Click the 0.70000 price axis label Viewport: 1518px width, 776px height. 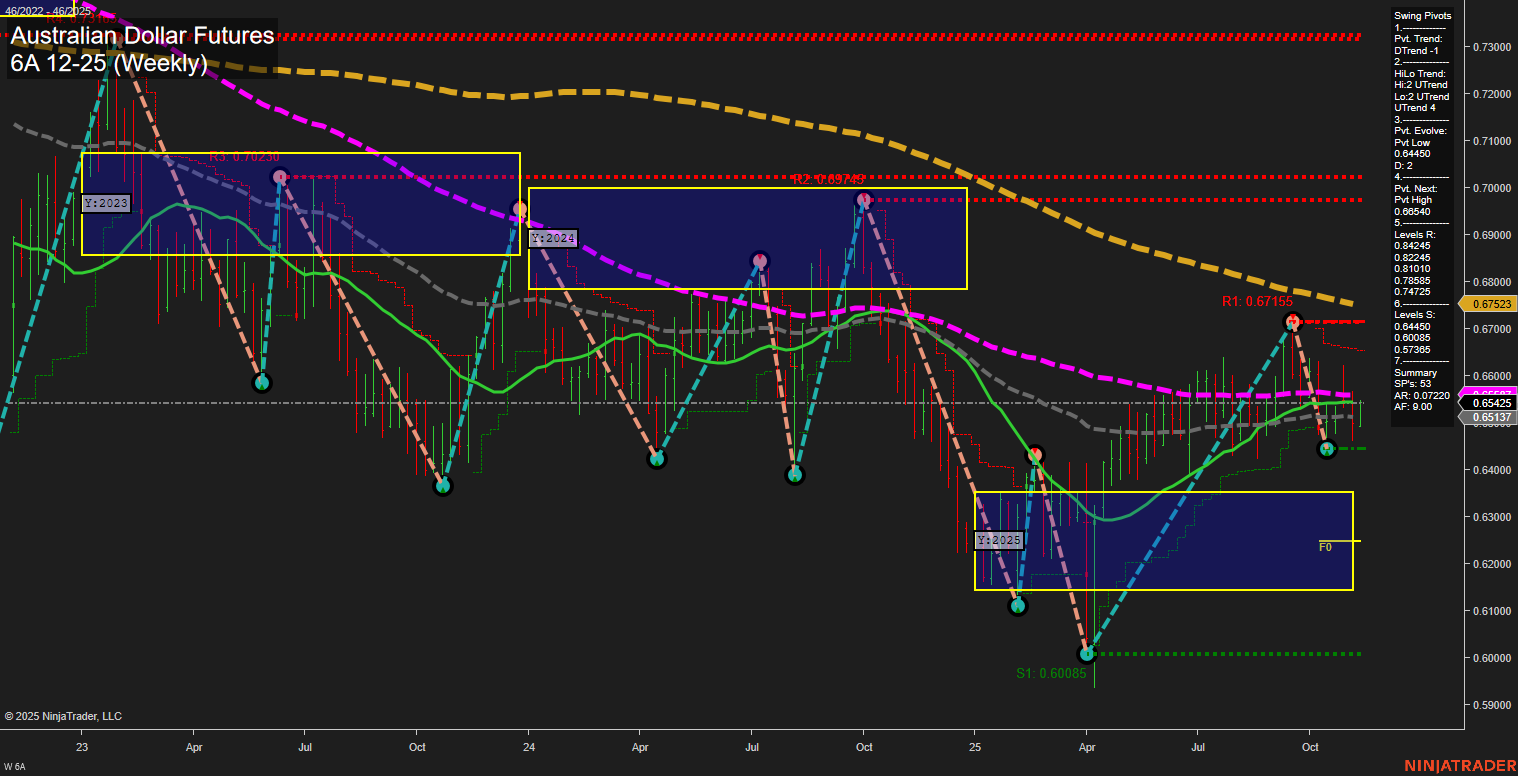pyautogui.click(x=1492, y=188)
